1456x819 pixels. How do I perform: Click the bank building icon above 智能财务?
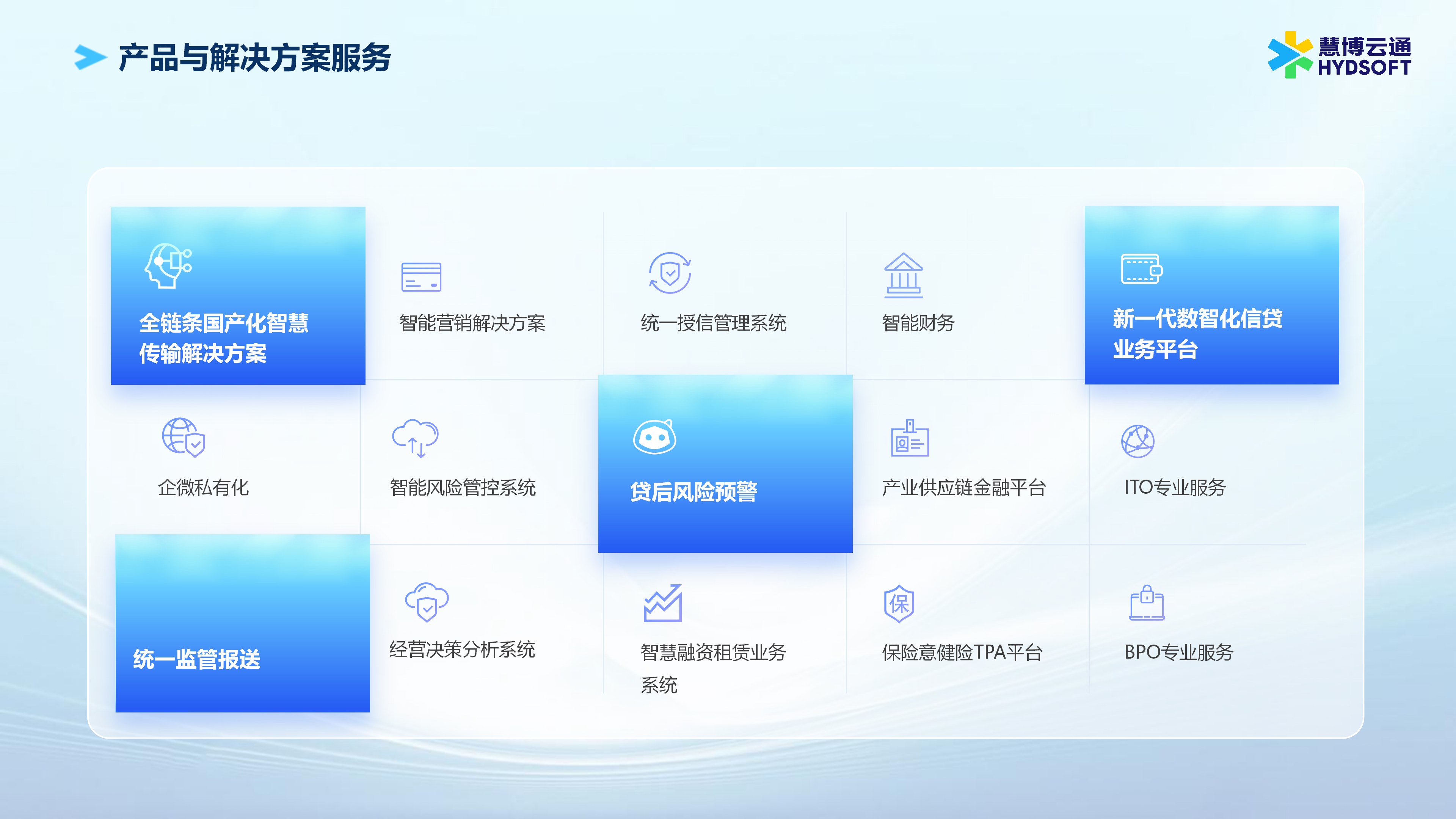tap(903, 275)
